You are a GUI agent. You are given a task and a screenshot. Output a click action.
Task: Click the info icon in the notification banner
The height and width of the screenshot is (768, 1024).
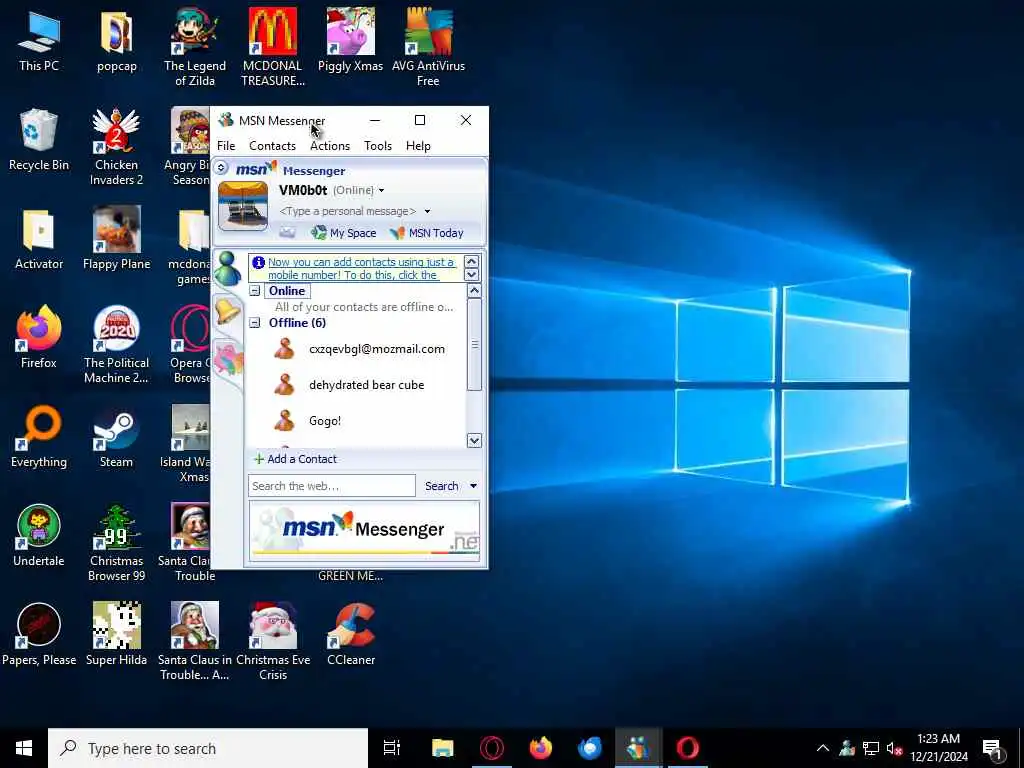tap(259, 263)
